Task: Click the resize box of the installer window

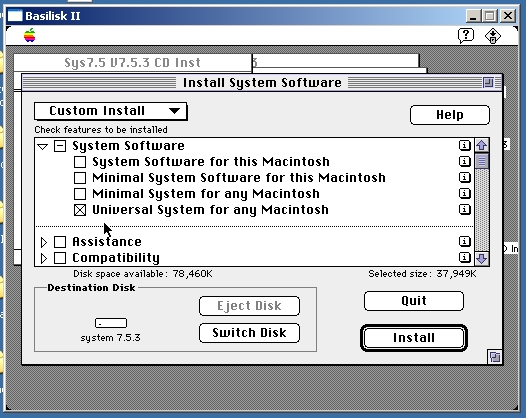Action: point(494,357)
